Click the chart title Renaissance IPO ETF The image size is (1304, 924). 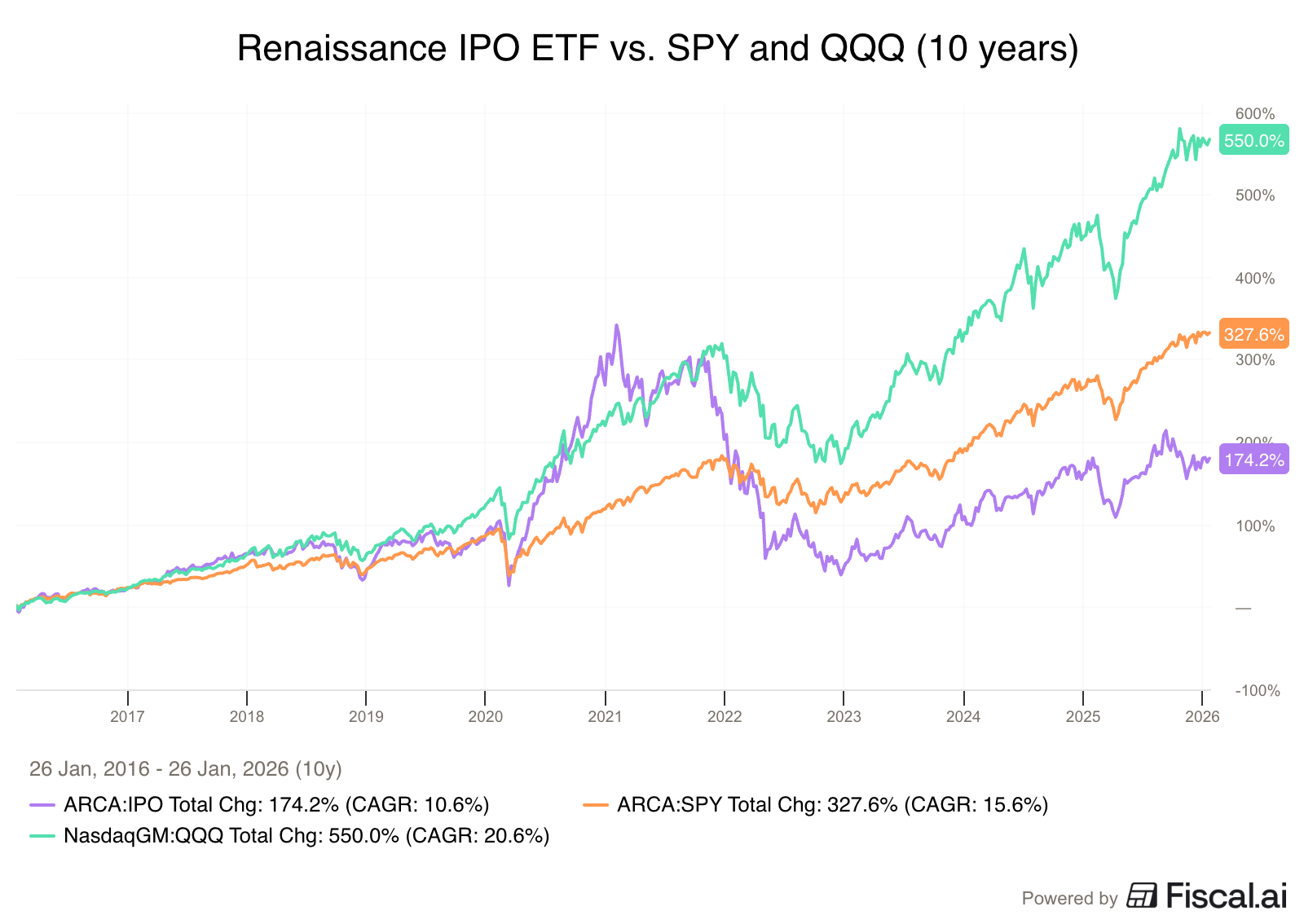658,49
